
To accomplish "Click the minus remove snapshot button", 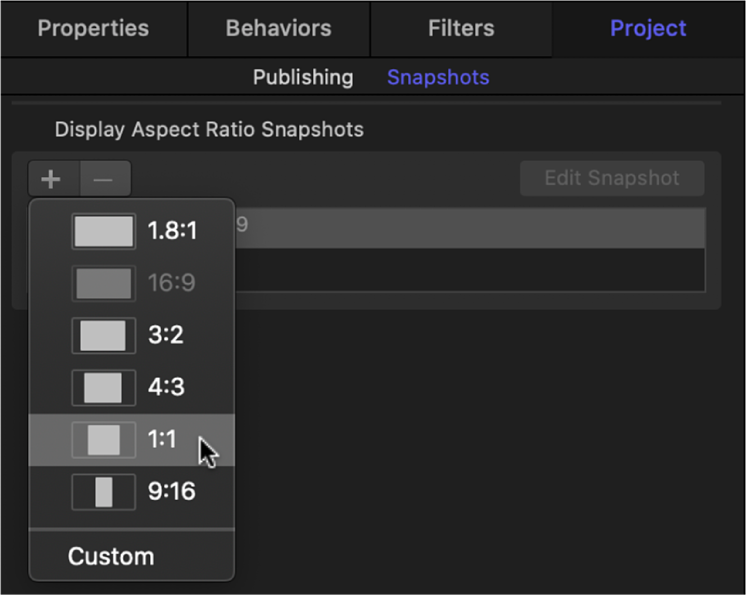I will (x=104, y=180).
